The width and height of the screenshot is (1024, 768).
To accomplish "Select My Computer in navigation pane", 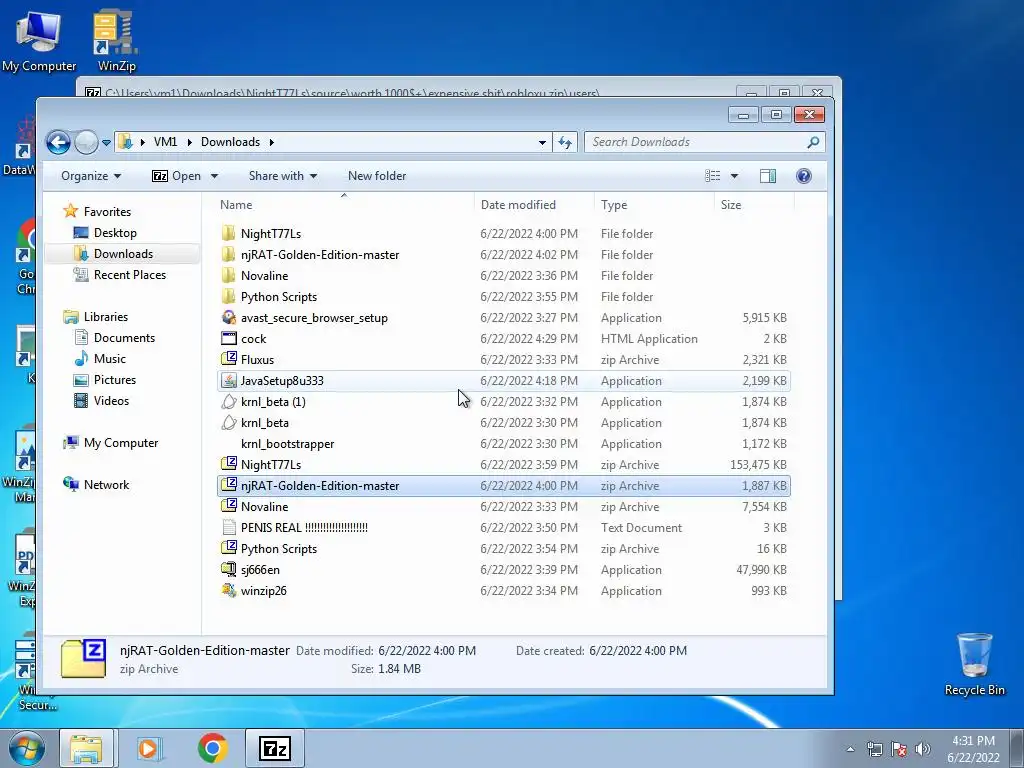I will pos(111,443).
